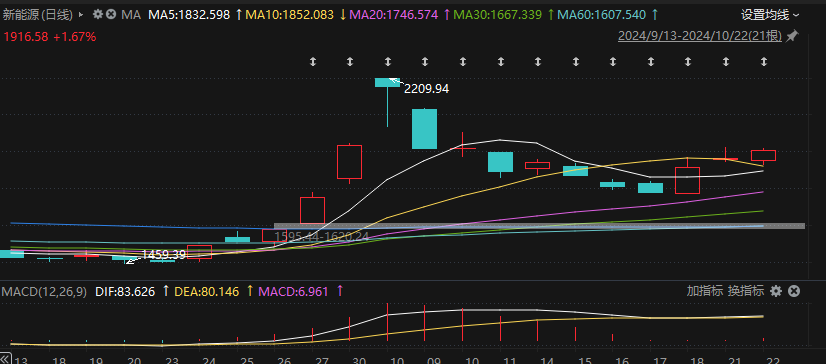Open the MA indicator settings gear
This screenshot has width=826, height=364.
[97, 14]
